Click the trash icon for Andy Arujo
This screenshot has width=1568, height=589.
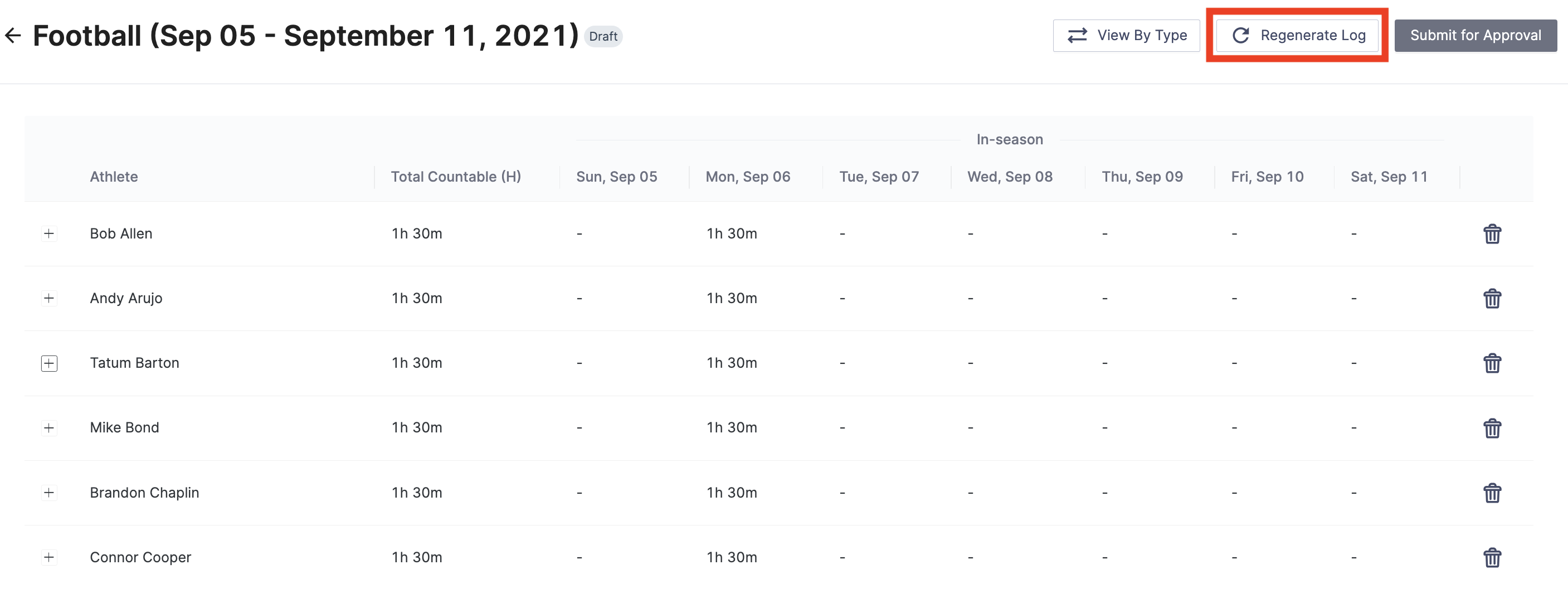pos(1493,298)
